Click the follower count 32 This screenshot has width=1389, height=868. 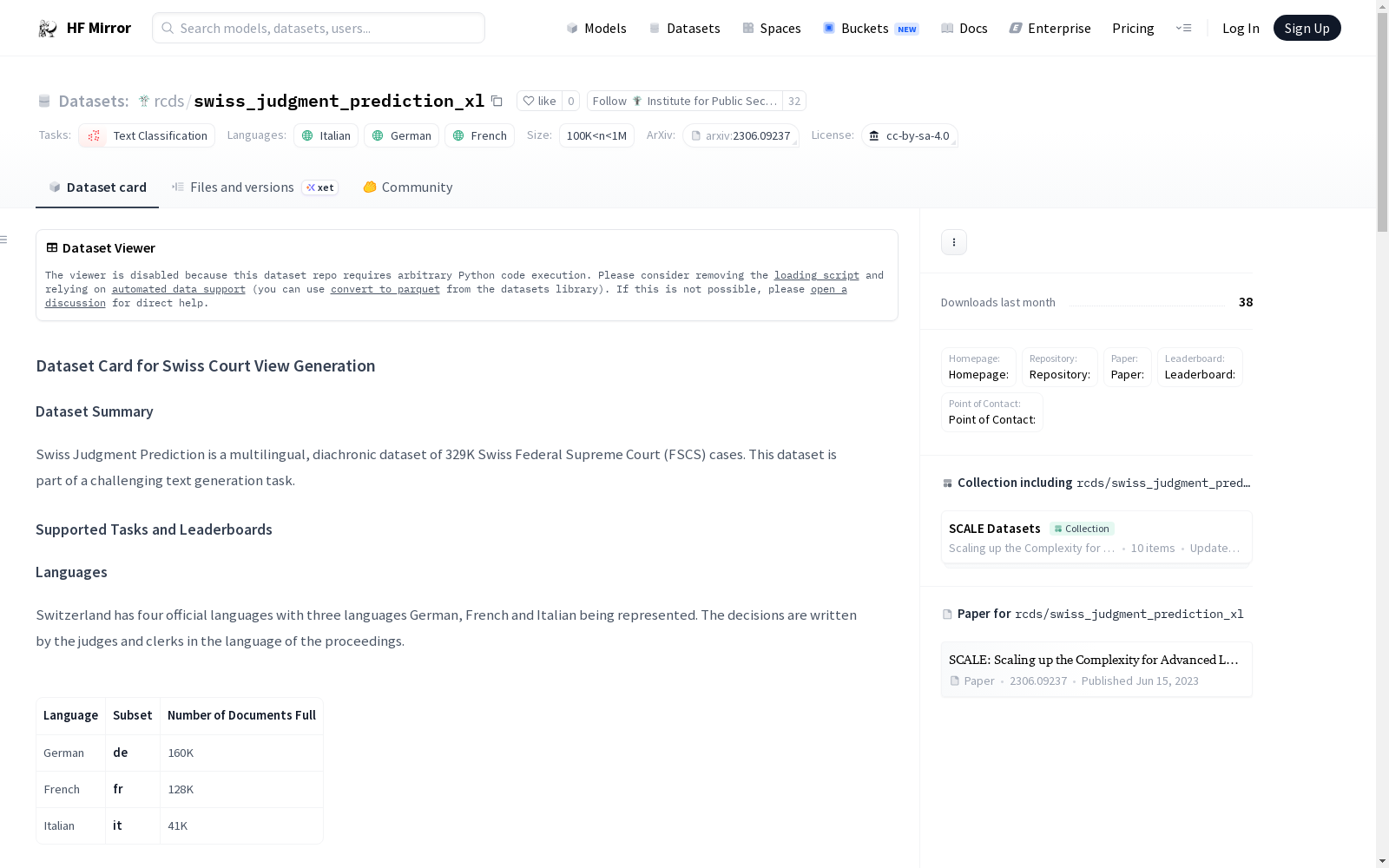pyautogui.click(x=794, y=101)
